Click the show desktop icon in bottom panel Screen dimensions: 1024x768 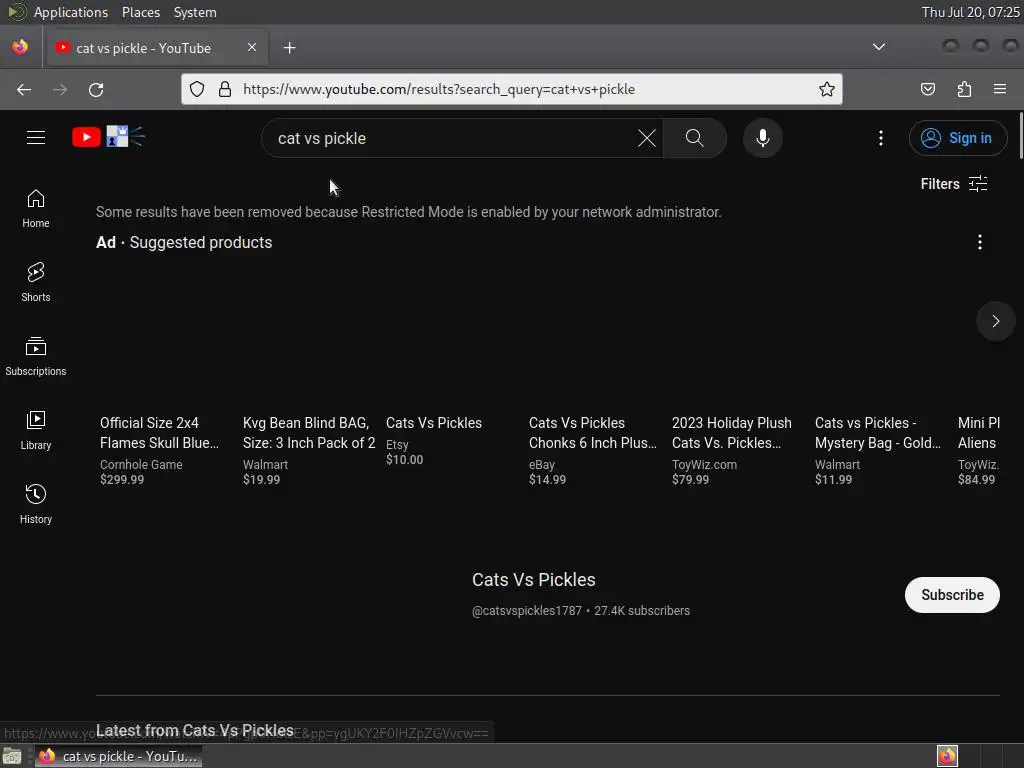(x=12, y=756)
